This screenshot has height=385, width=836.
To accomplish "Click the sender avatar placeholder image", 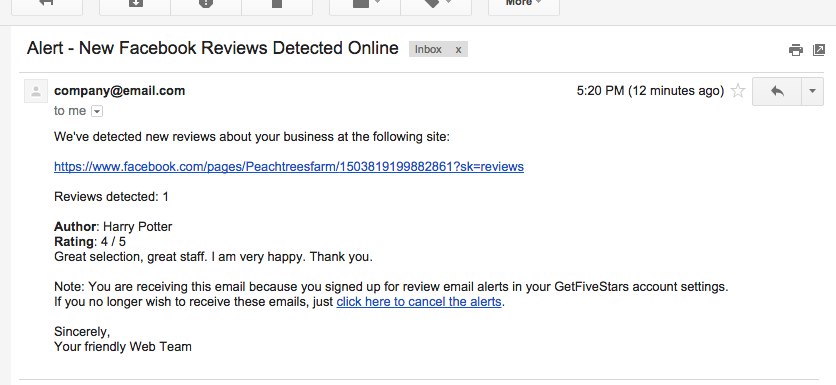I will point(36,91).
